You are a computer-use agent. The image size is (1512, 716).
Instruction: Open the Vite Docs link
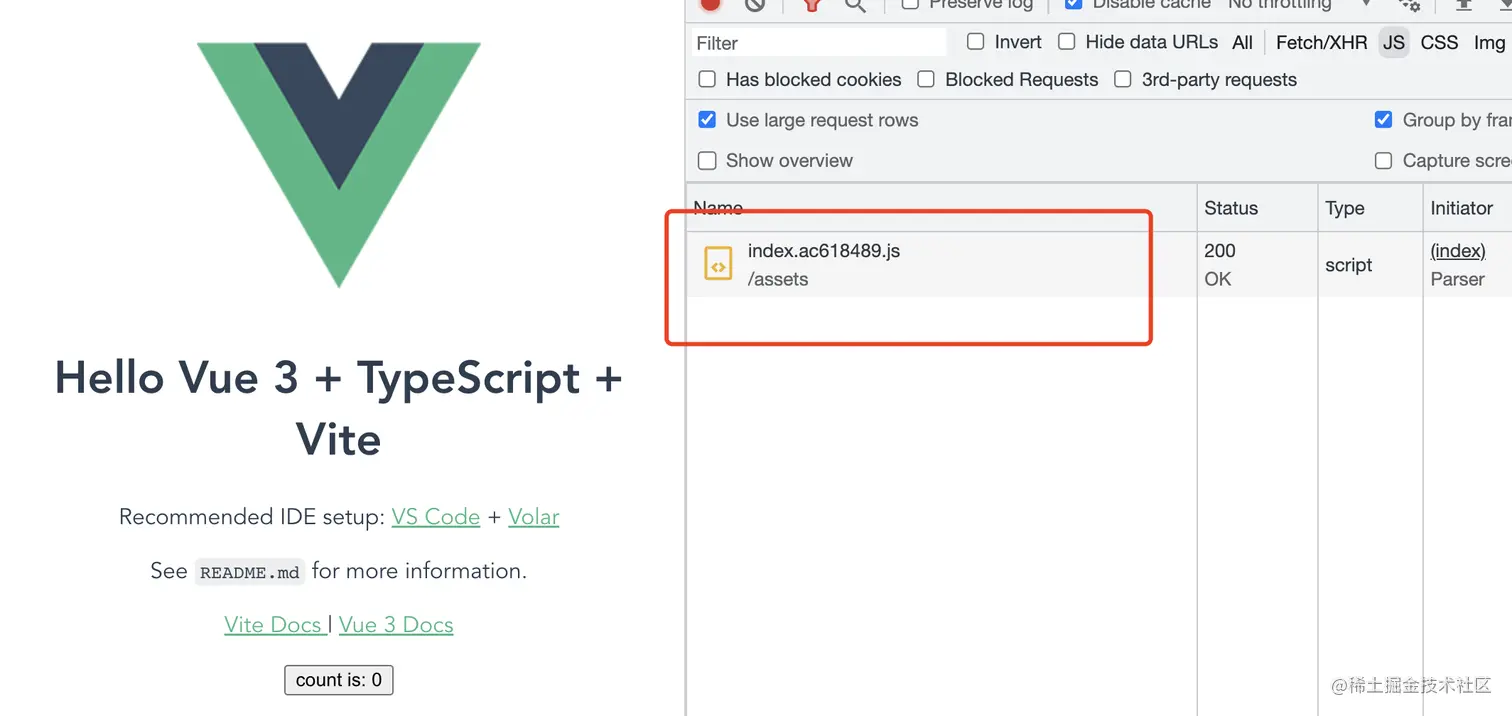click(274, 625)
